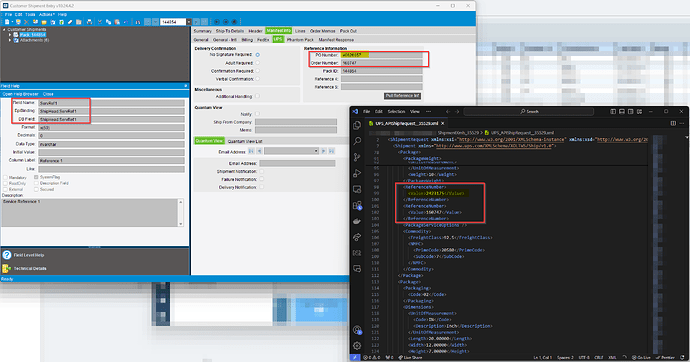Screen dimensions: 690x362
Task: Click the print icon in shipment toolbar
Action: coord(89,22)
